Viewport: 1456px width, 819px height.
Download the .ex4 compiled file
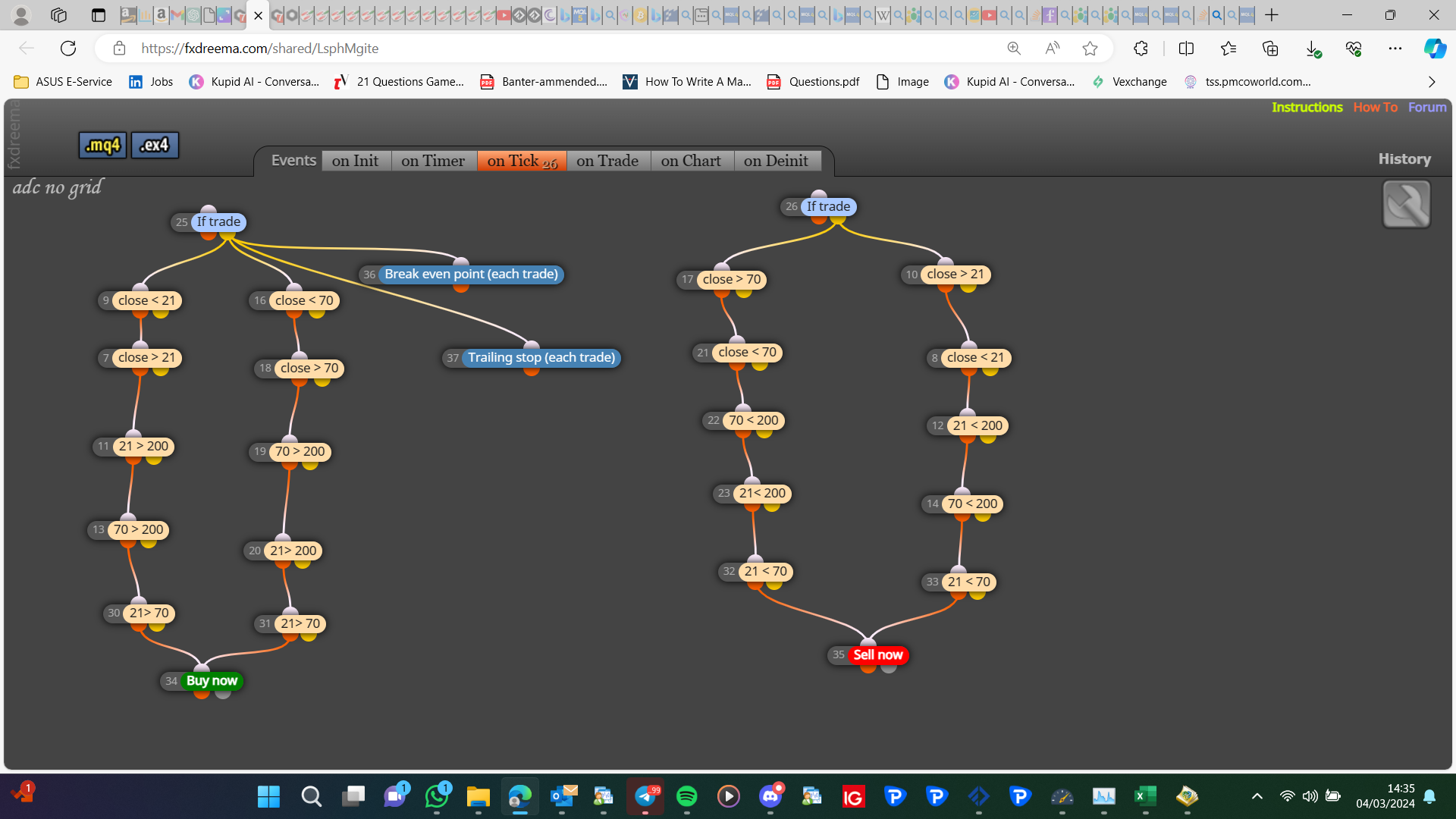pyautogui.click(x=155, y=145)
